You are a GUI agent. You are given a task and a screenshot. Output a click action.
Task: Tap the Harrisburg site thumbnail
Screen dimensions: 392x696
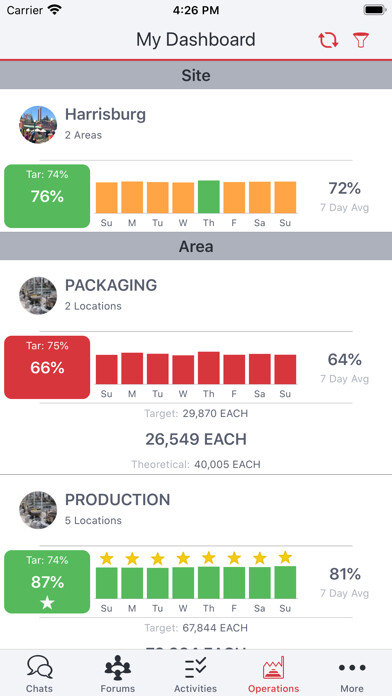(38, 125)
